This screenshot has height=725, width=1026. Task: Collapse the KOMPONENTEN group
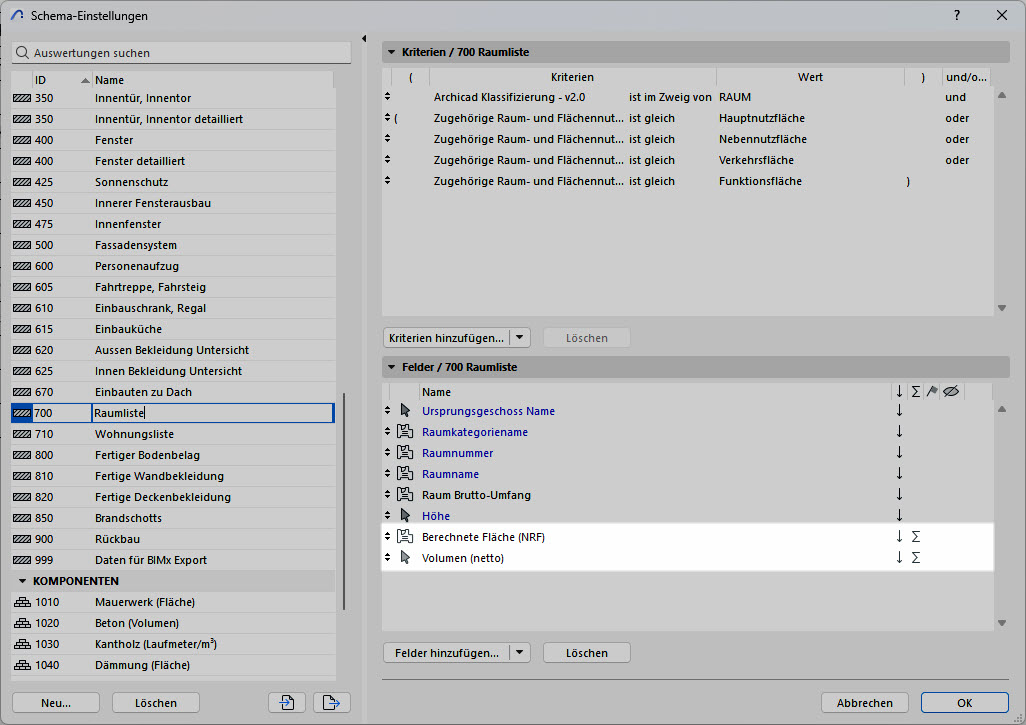(x=22, y=581)
